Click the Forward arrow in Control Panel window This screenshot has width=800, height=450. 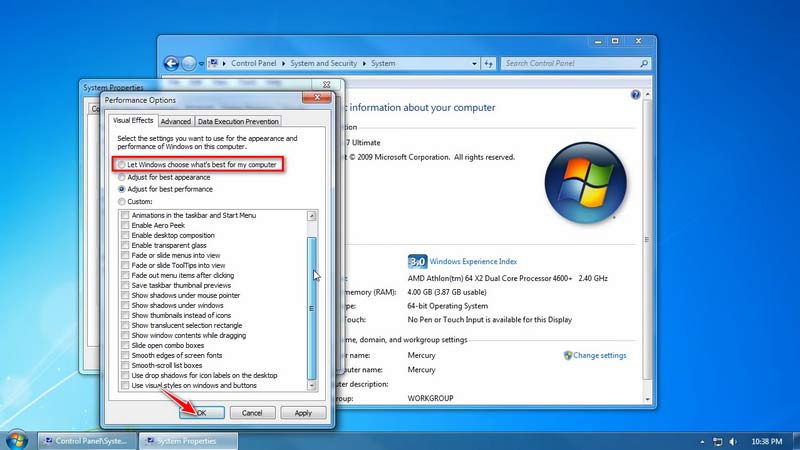(189, 63)
